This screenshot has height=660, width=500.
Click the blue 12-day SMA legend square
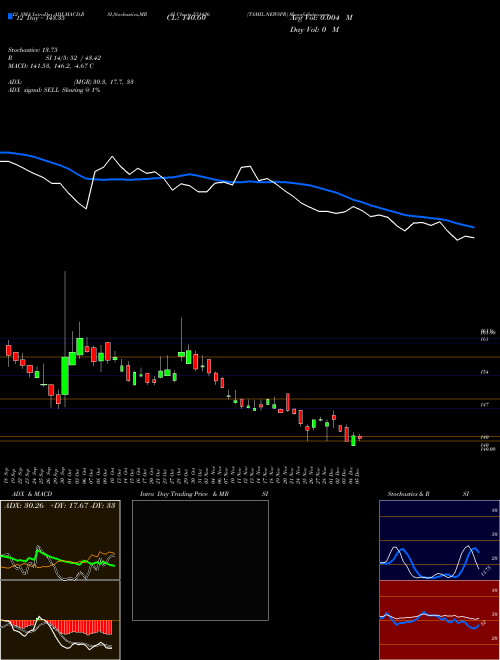[11, 16]
